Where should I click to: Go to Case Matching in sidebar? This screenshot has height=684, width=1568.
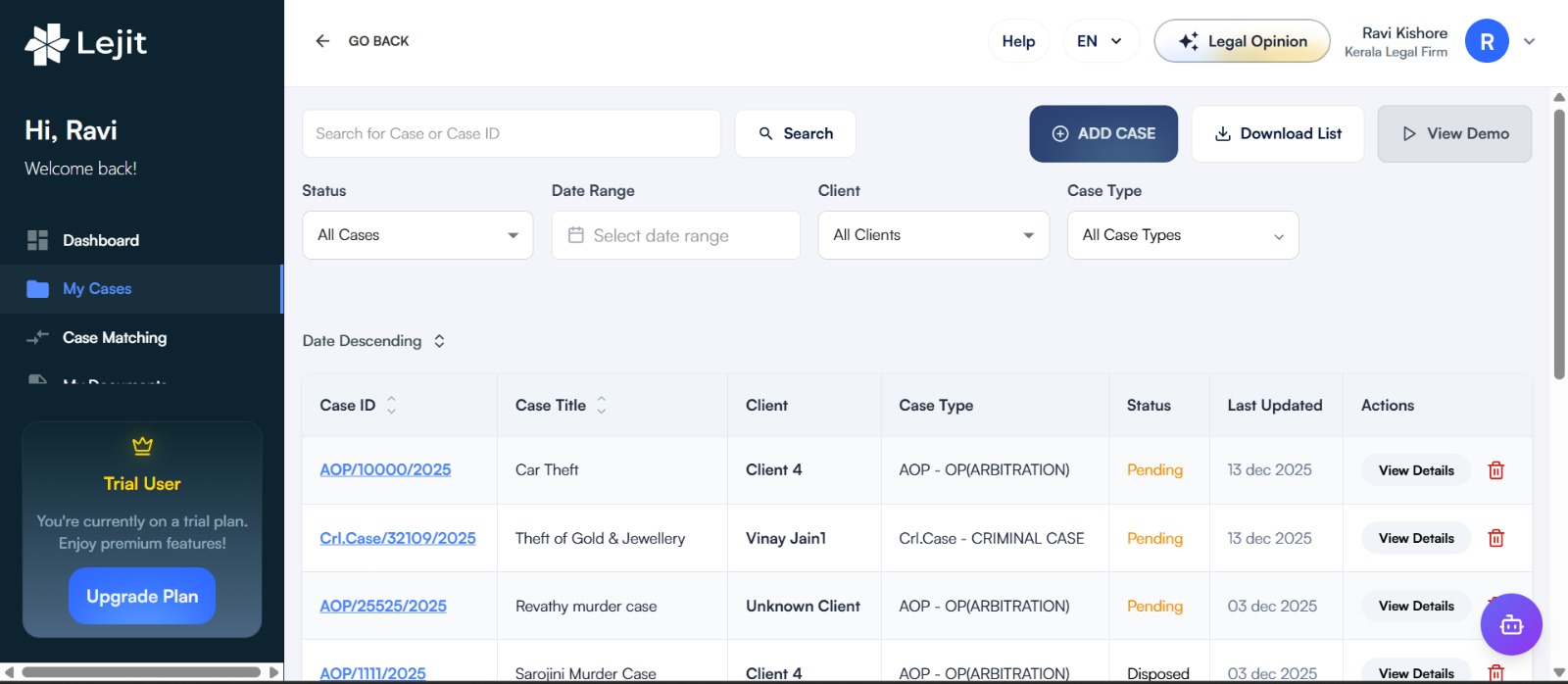114,337
